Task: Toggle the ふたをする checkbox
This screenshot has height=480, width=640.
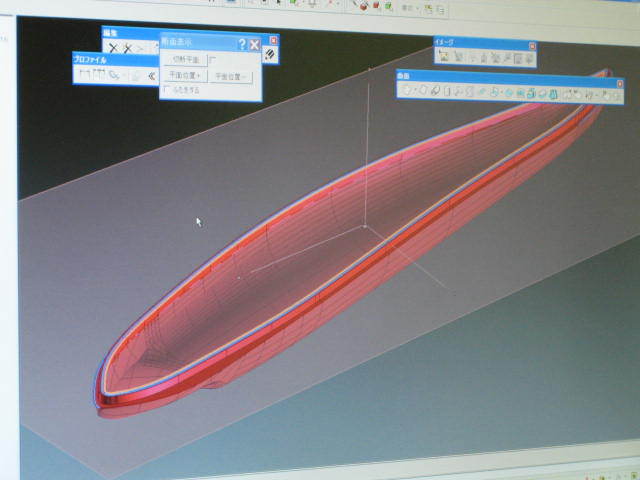Action: pos(167,89)
